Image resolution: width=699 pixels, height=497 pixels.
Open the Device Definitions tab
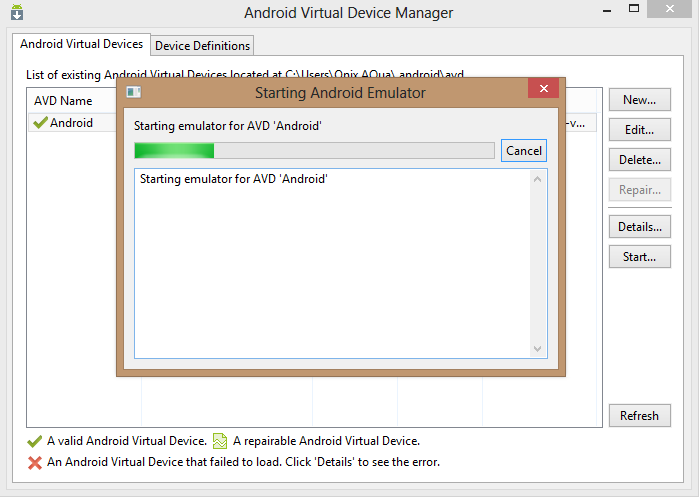coord(202,45)
